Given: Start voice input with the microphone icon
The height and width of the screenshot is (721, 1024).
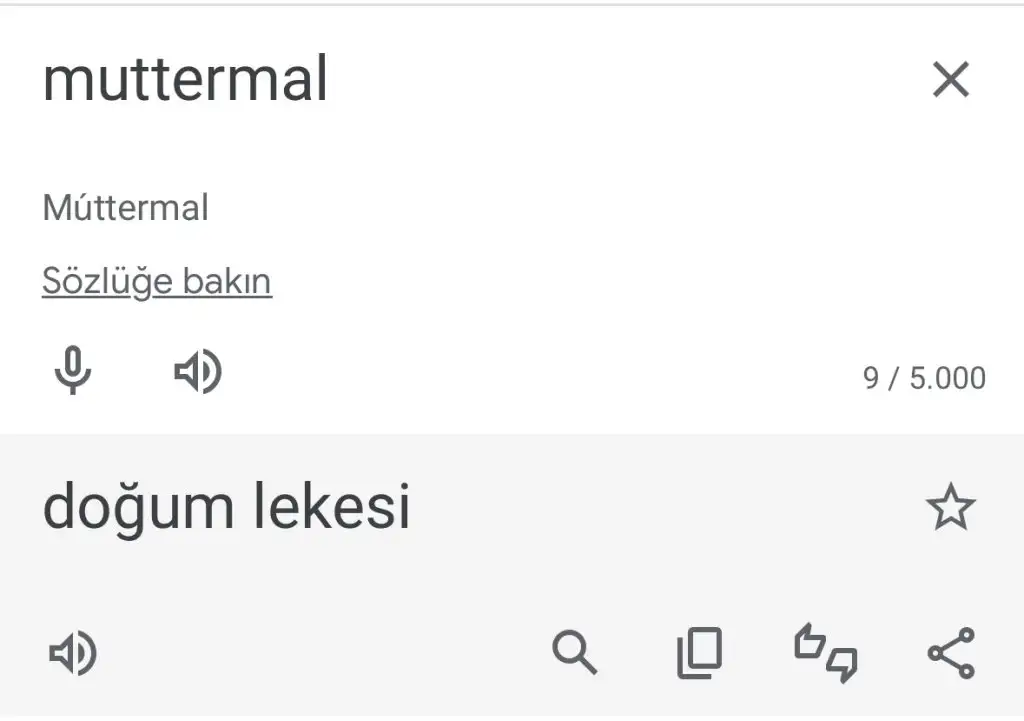Looking at the screenshot, I should point(72,370).
